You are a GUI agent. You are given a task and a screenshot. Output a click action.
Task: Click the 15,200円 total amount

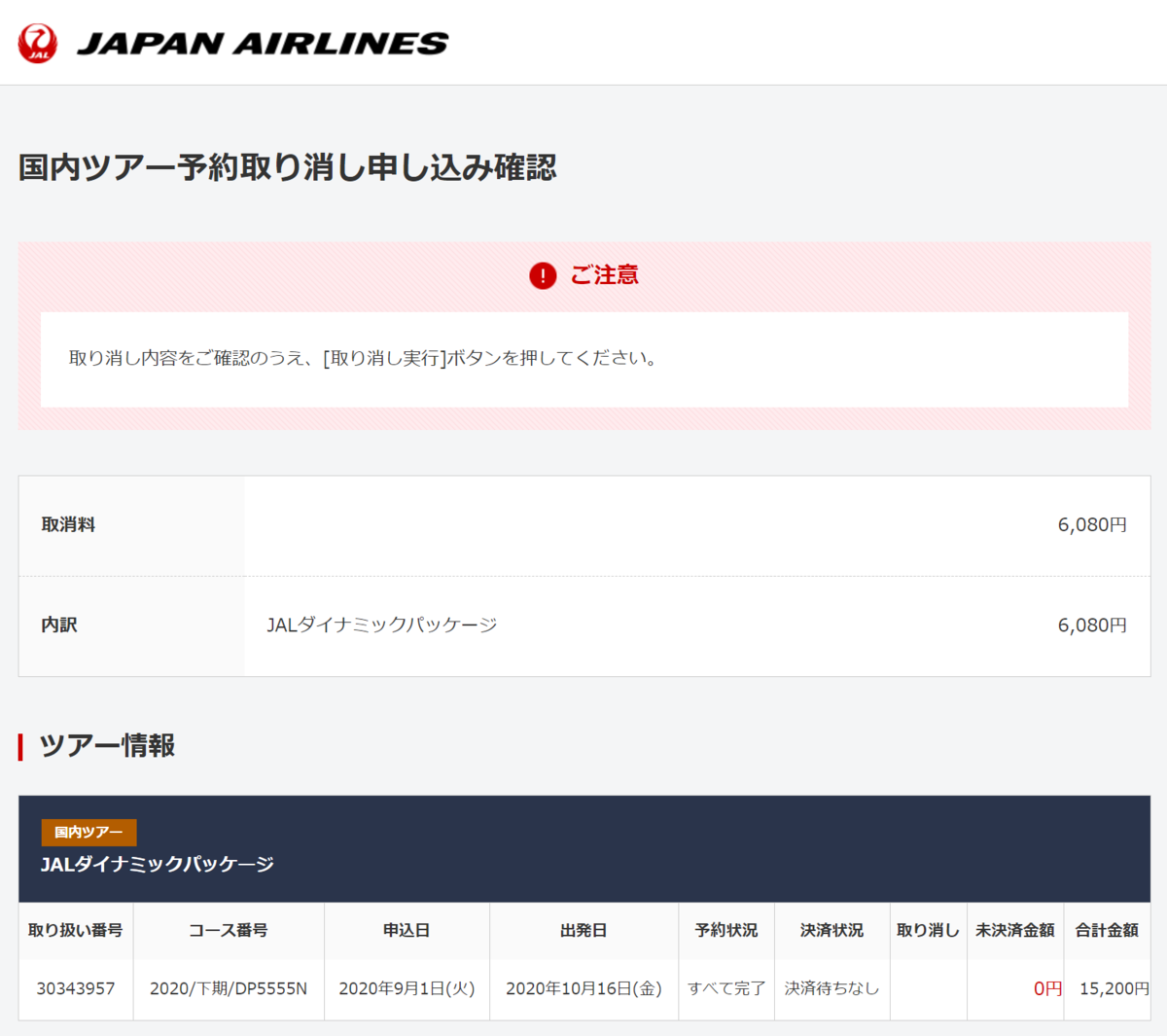coord(1114,988)
